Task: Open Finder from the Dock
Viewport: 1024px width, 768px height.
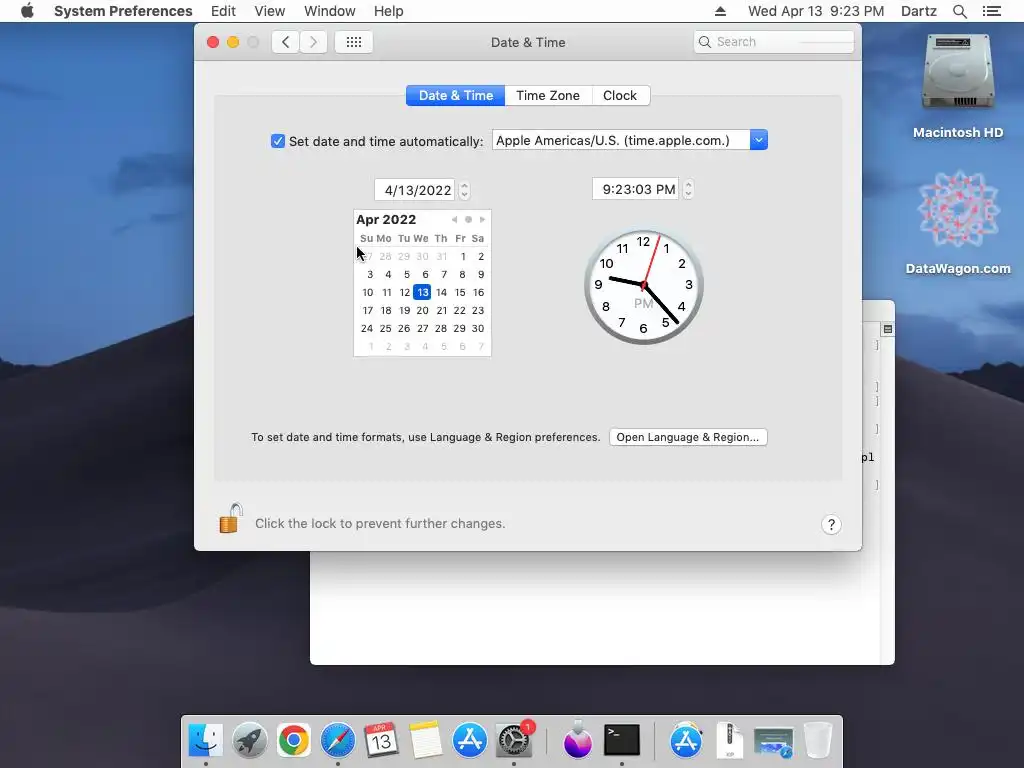Action: click(x=206, y=740)
